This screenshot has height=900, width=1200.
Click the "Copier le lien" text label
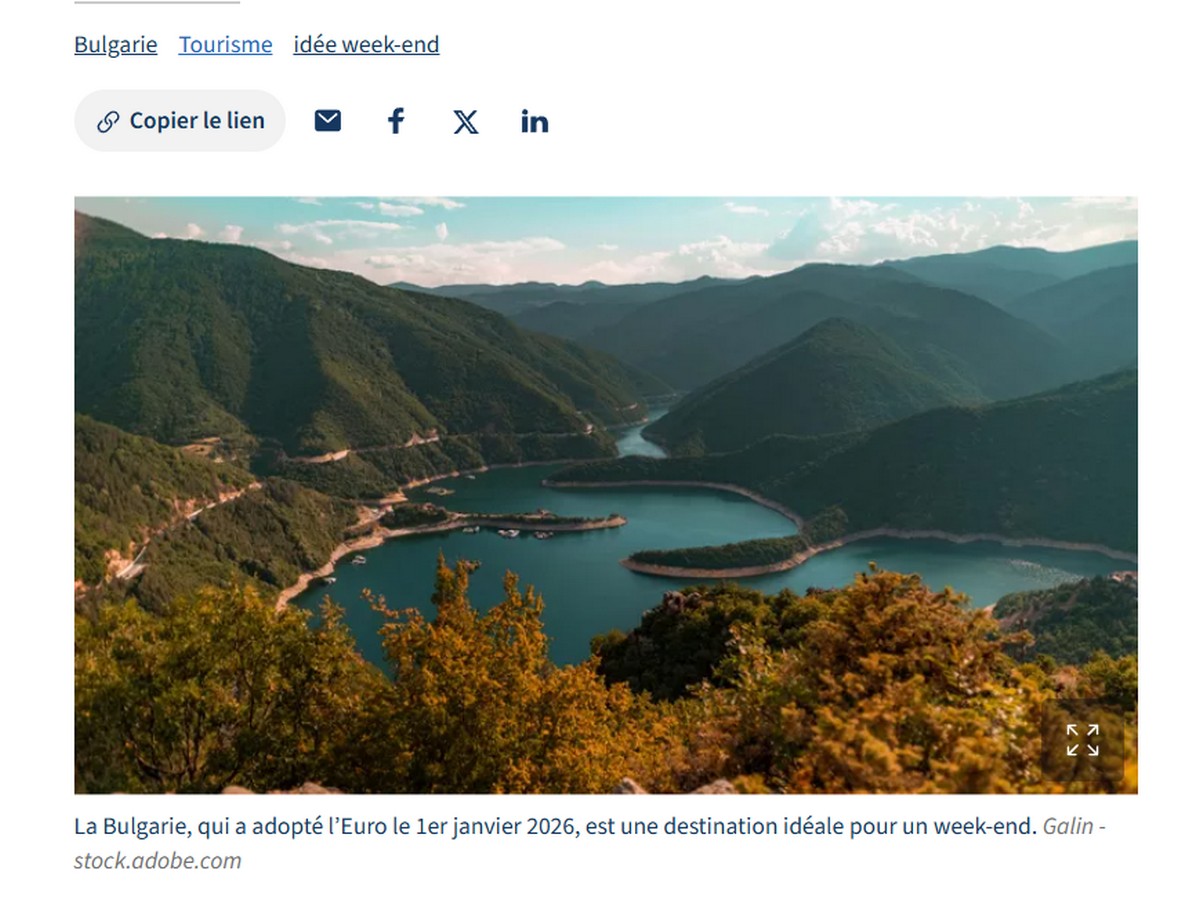(197, 121)
